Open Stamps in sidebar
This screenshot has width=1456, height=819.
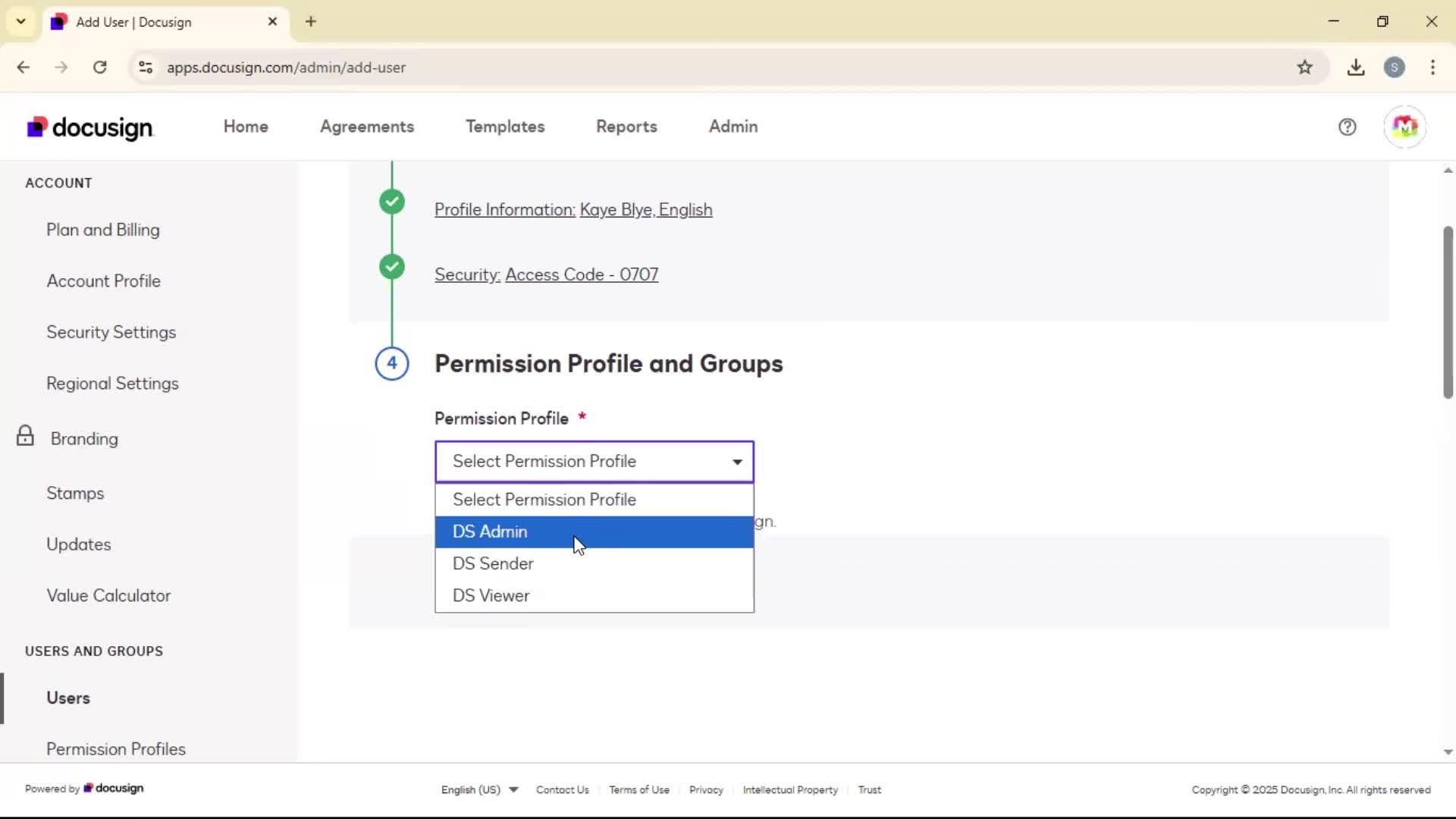(75, 494)
